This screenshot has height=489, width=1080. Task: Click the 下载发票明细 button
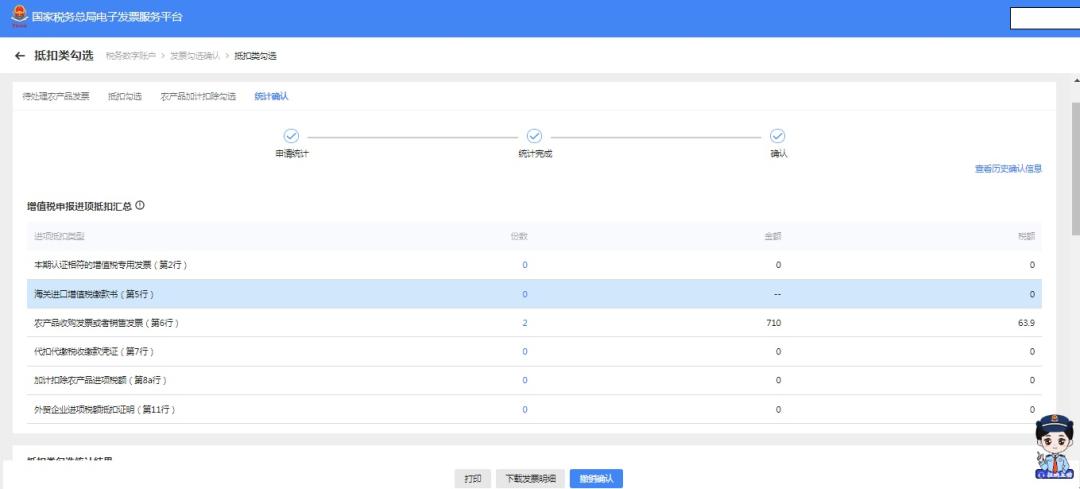[x=530, y=479]
